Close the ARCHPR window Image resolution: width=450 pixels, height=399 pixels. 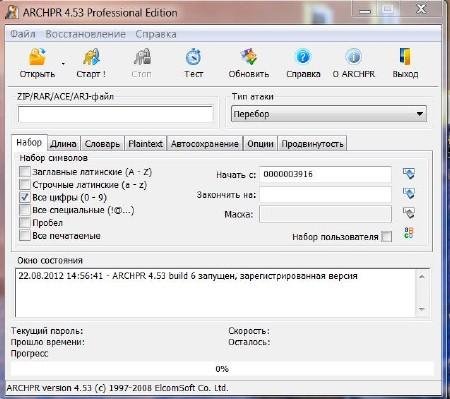(421, 9)
